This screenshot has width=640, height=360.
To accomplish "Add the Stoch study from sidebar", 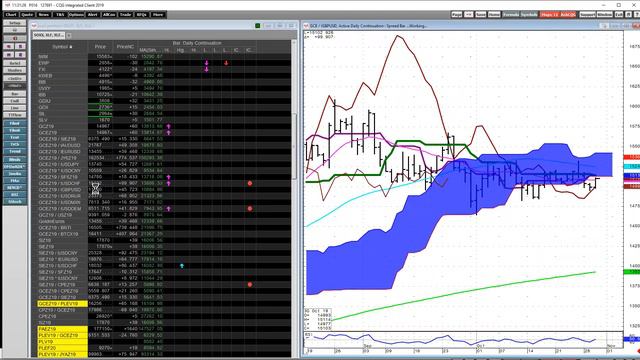I will 15,202.
